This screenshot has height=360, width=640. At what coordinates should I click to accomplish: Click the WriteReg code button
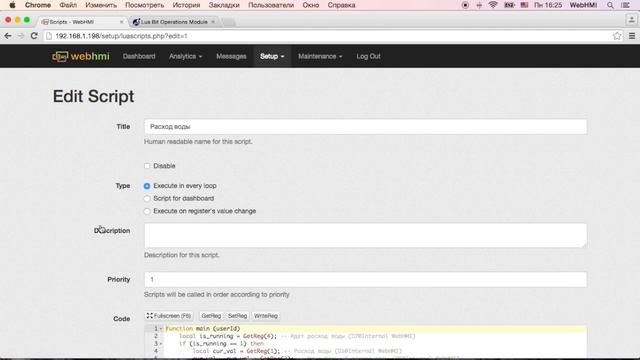(266, 316)
